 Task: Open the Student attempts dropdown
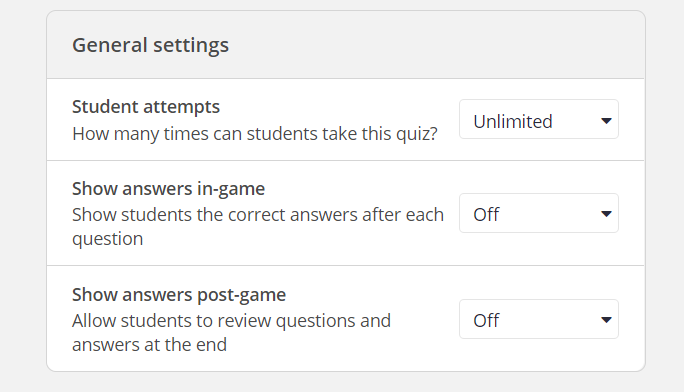point(539,119)
